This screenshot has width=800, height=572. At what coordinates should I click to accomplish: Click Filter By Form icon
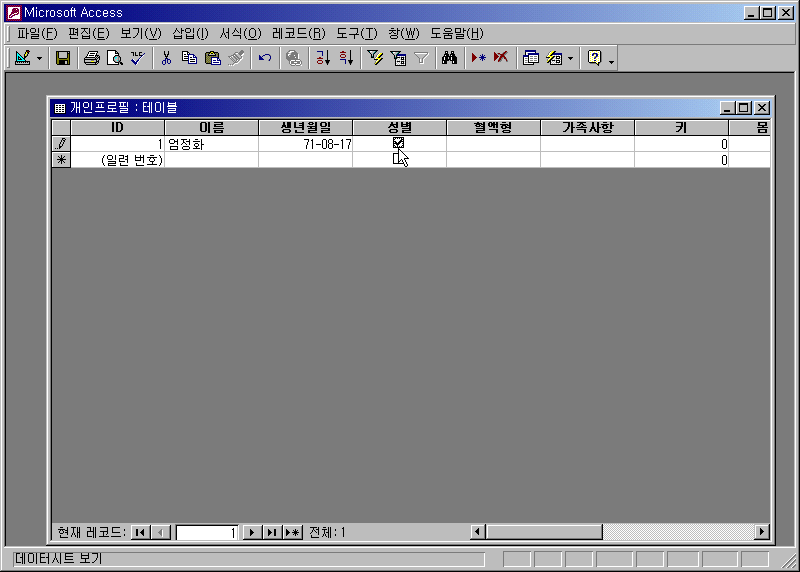click(398, 58)
